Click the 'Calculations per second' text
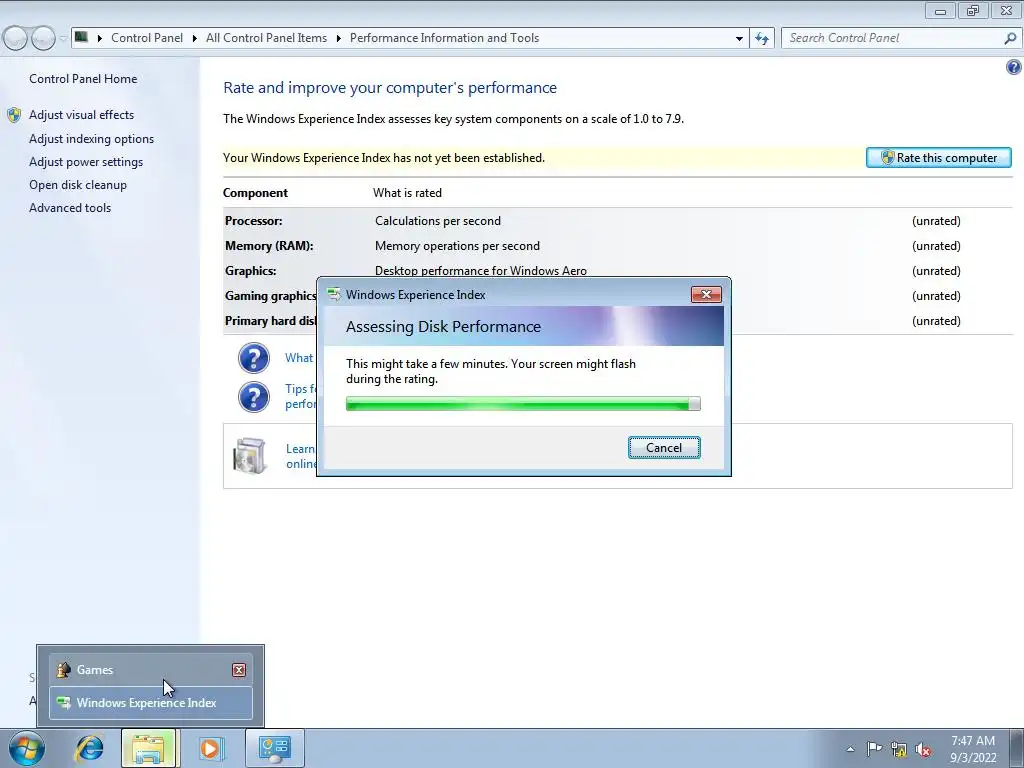 tap(438, 221)
